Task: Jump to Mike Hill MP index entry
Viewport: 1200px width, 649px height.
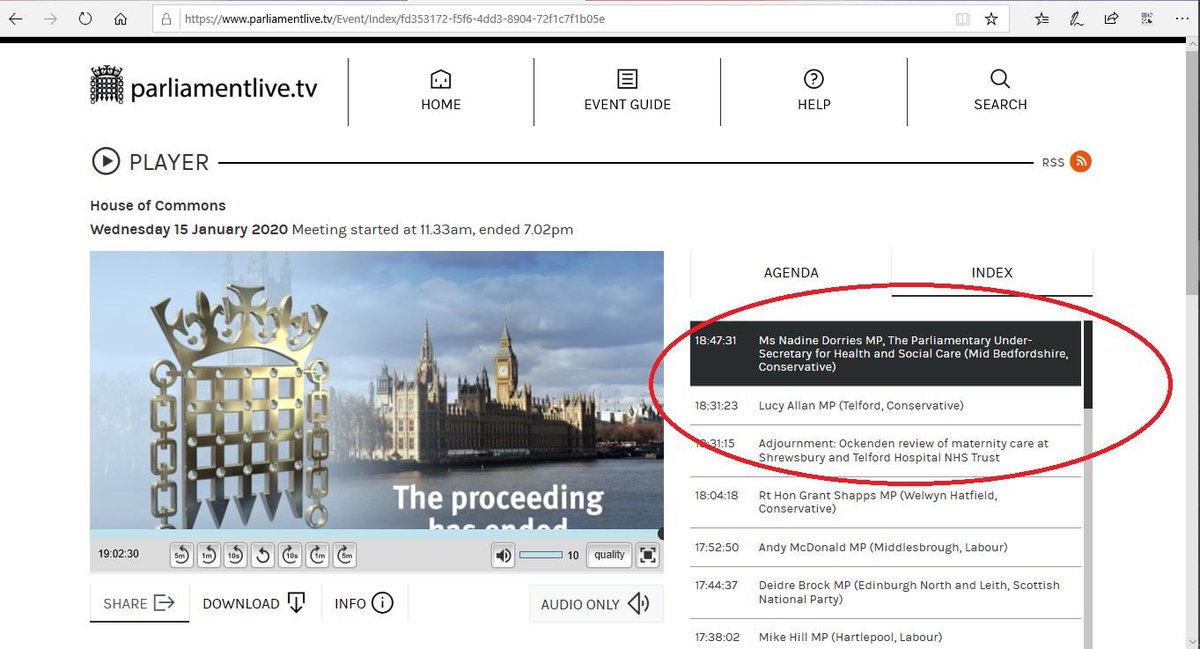Action: 886,636
